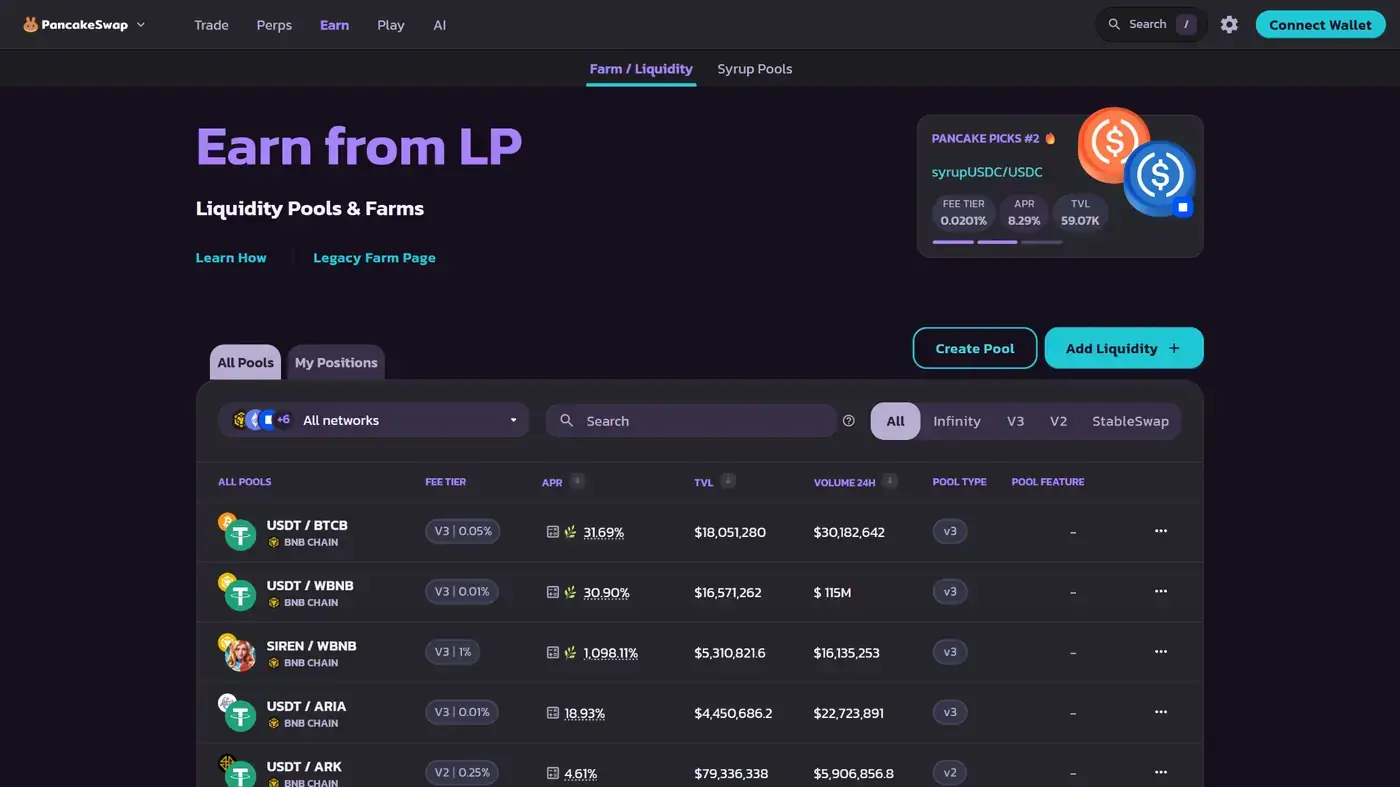Expand the PancakeSwap logo chevron menu
Screen dimensions: 1400x787
tap(141, 25)
